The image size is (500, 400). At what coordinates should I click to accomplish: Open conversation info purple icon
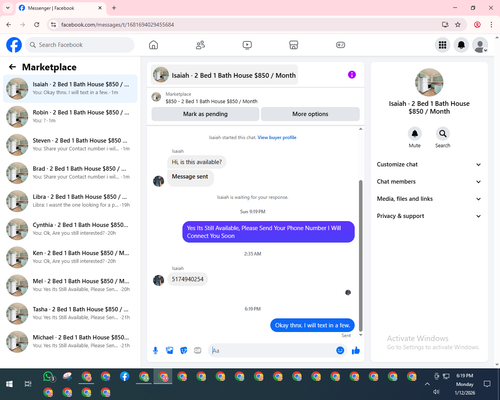click(352, 75)
